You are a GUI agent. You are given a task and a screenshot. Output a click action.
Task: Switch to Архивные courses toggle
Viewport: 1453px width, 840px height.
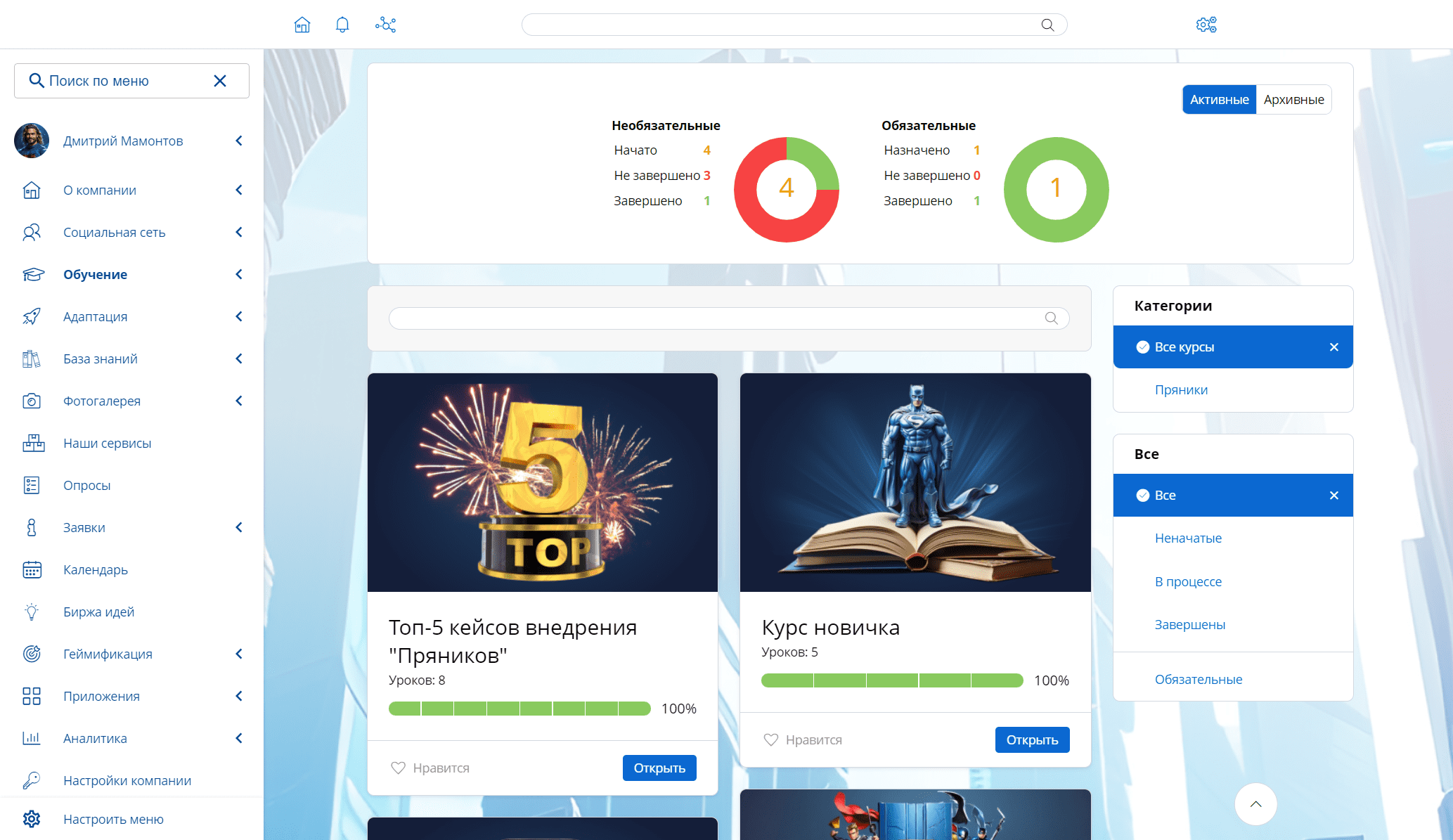(1293, 100)
